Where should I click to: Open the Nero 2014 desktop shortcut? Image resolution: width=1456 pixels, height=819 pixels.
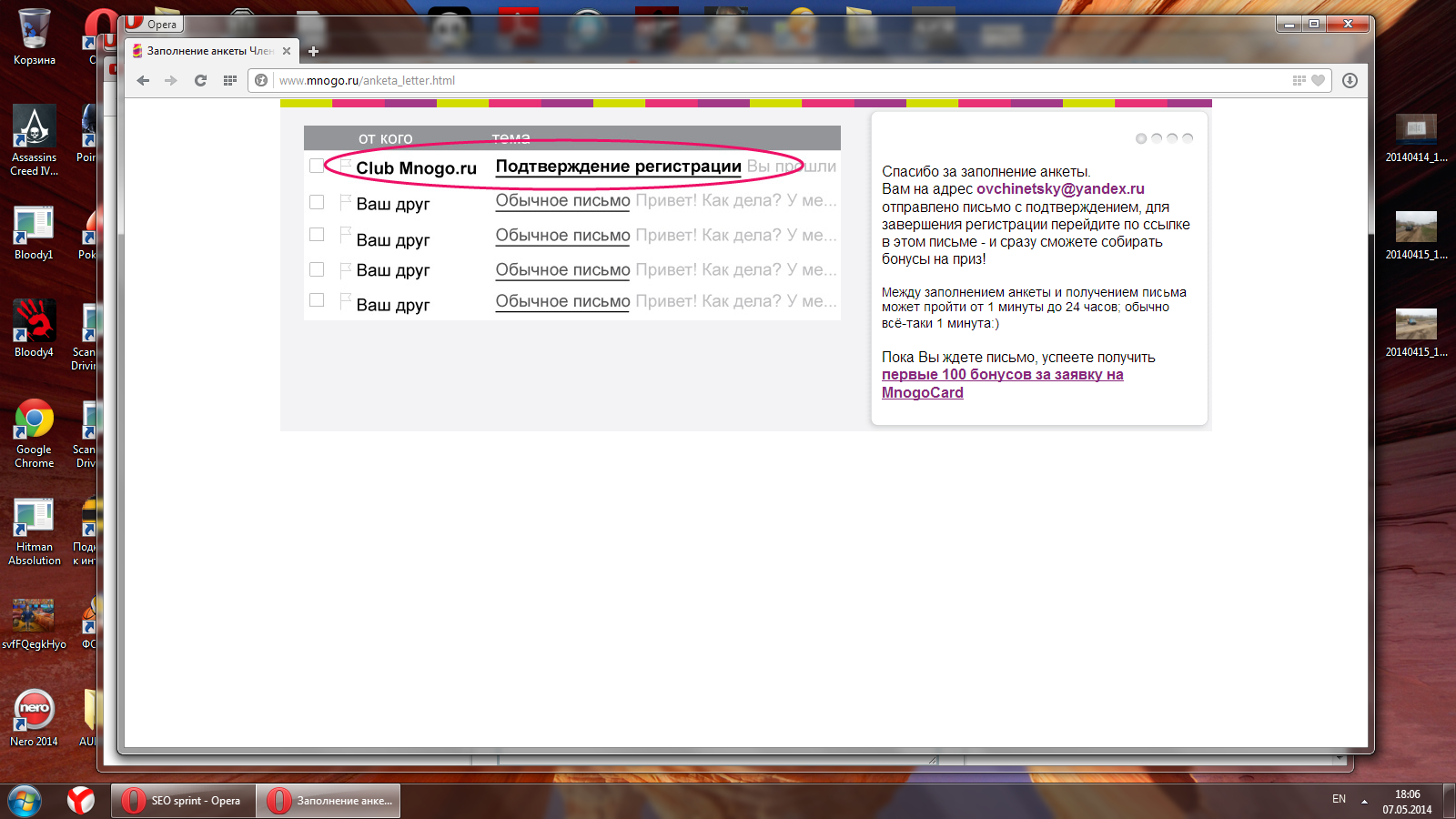(35, 719)
